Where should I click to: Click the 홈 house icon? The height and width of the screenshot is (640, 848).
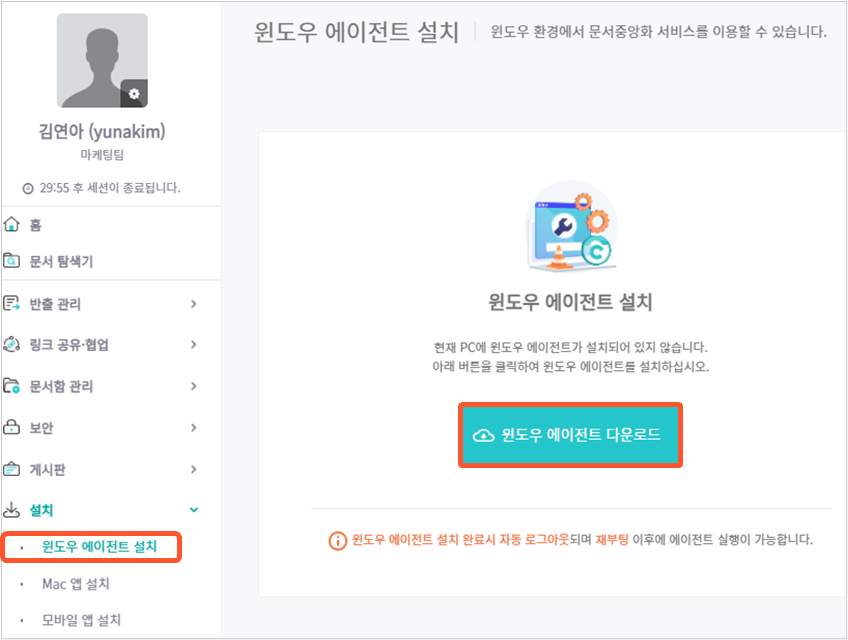(x=11, y=224)
